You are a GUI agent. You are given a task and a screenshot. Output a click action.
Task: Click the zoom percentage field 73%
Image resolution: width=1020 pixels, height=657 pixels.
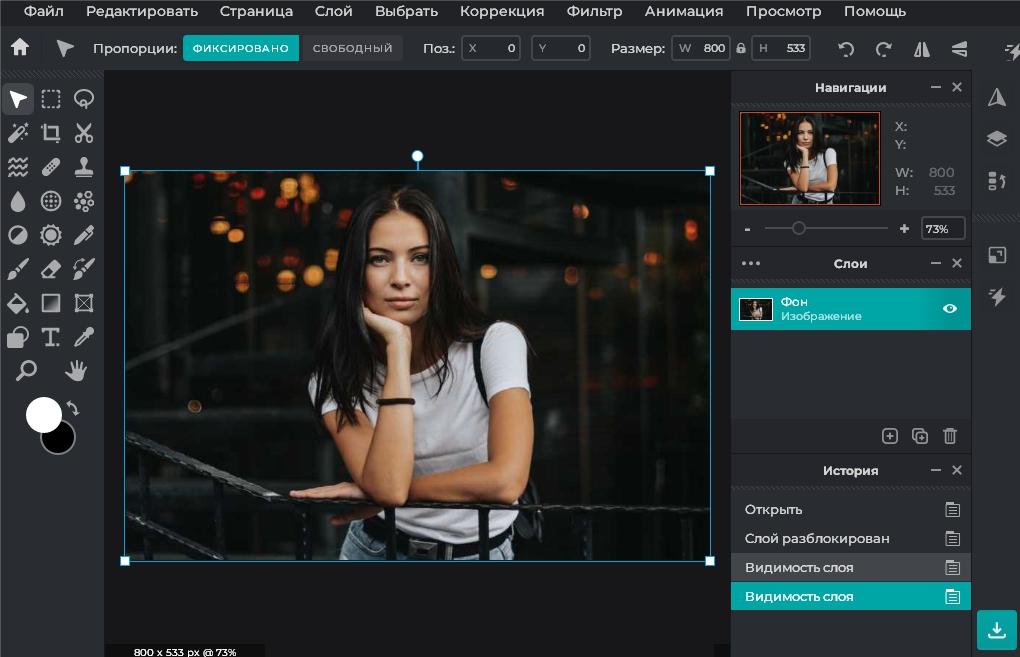click(942, 229)
